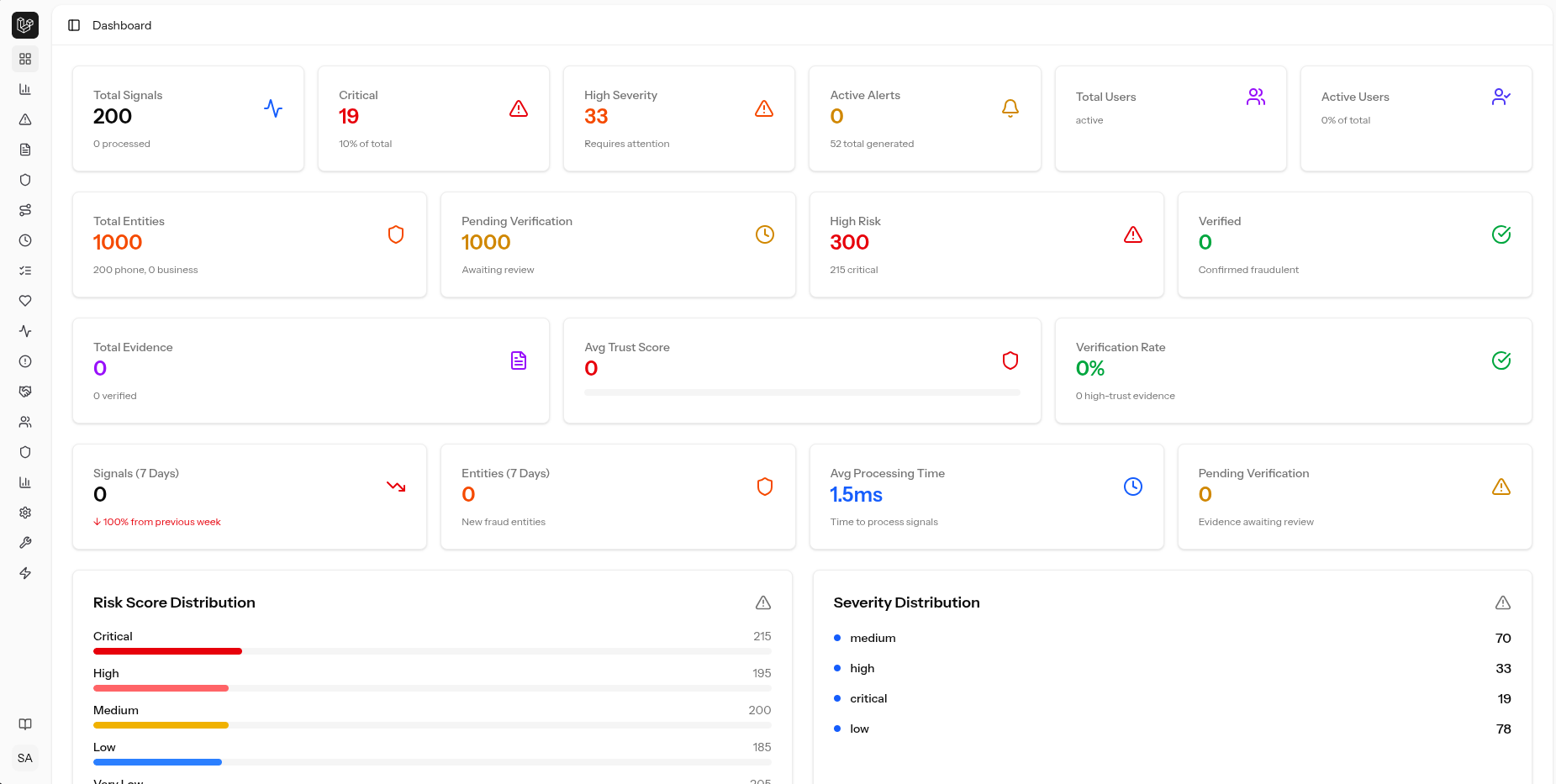This screenshot has width=1556, height=784.
Task: Open the Total Signals stat card
Action: pos(187,118)
